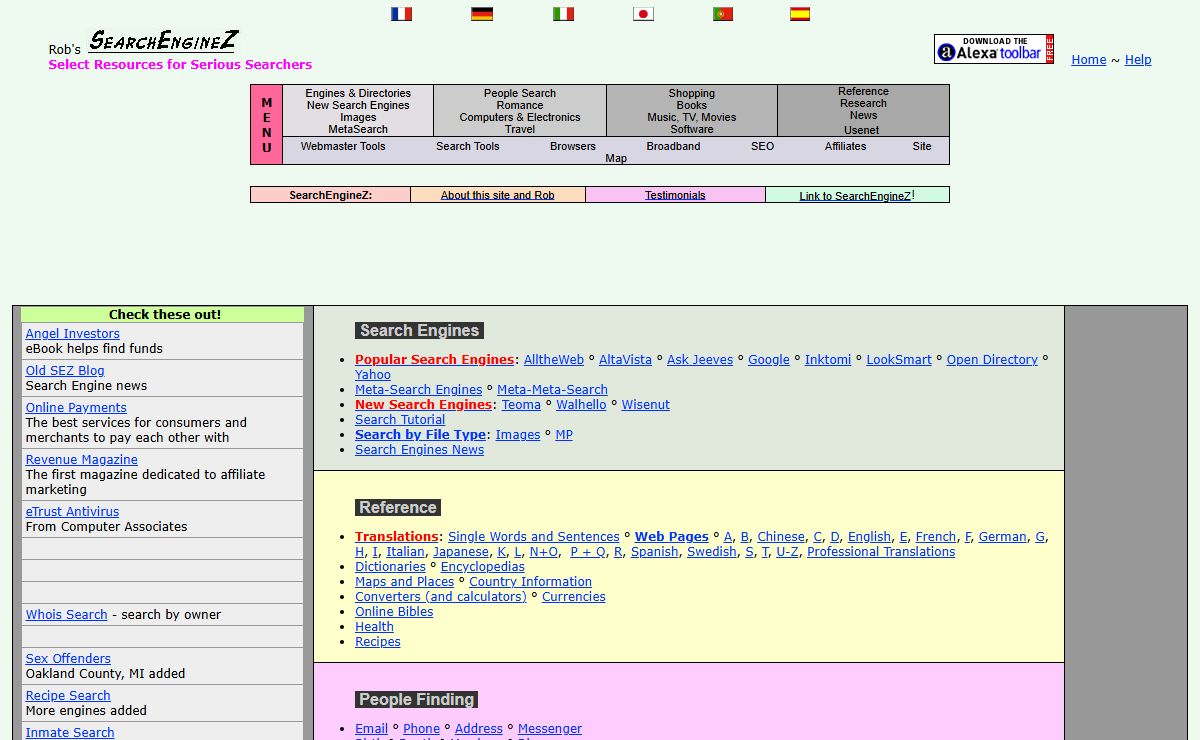Open Online Payments sidebar link
Image resolution: width=1200 pixels, height=740 pixels.
tap(76, 408)
